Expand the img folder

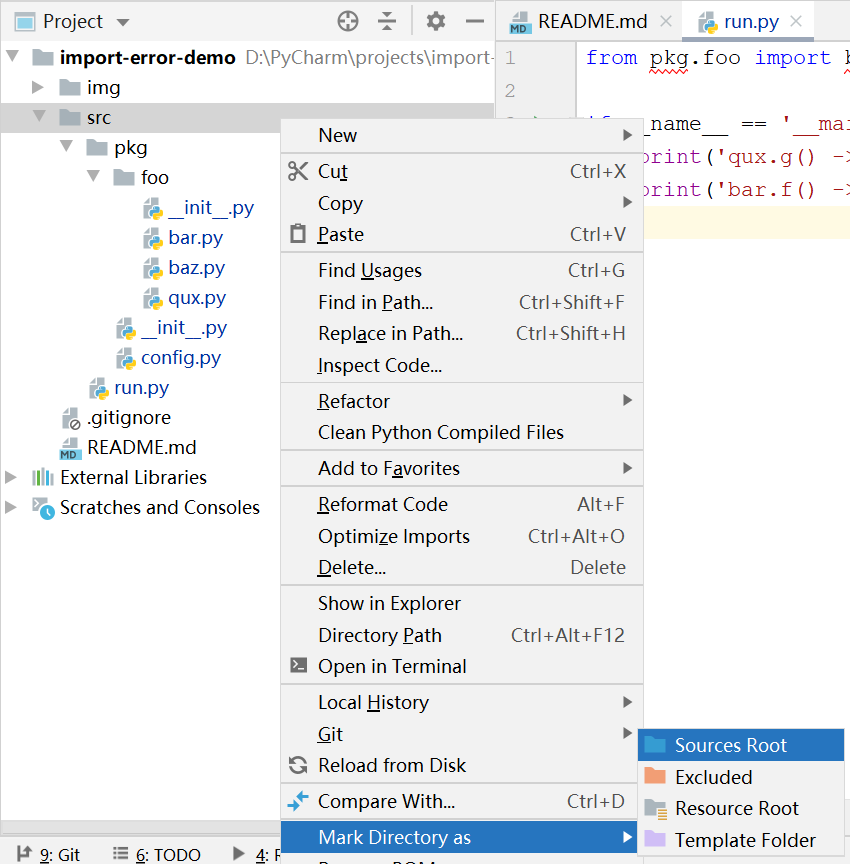tap(37, 87)
